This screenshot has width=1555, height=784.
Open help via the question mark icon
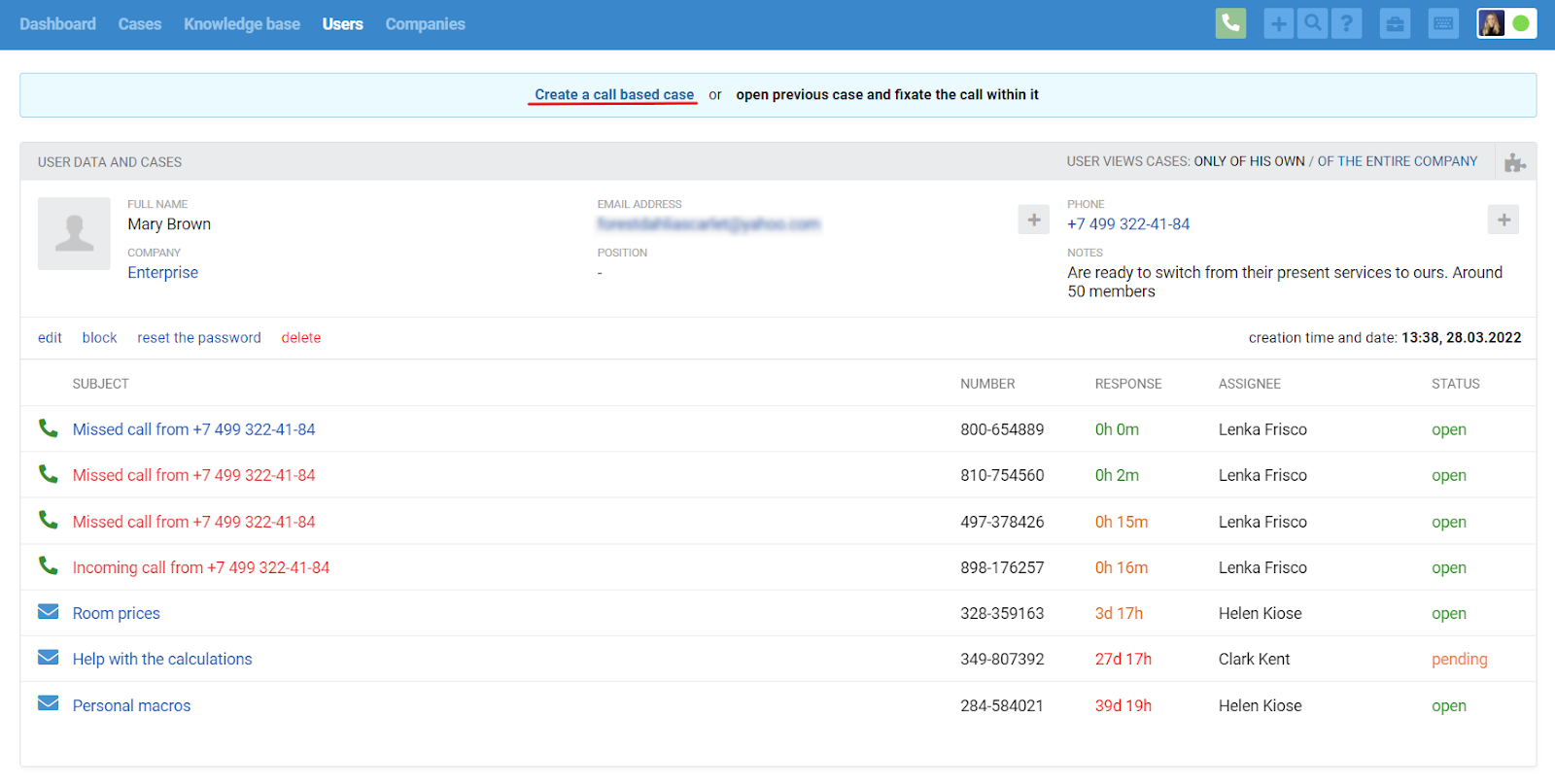click(1346, 23)
